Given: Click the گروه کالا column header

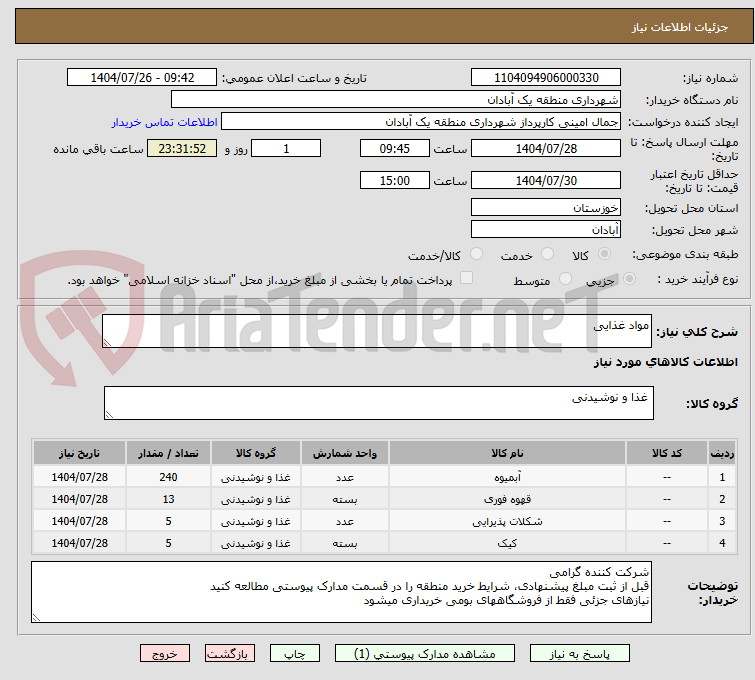Looking at the screenshot, I should pyautogui.click(x=256, y=453).
